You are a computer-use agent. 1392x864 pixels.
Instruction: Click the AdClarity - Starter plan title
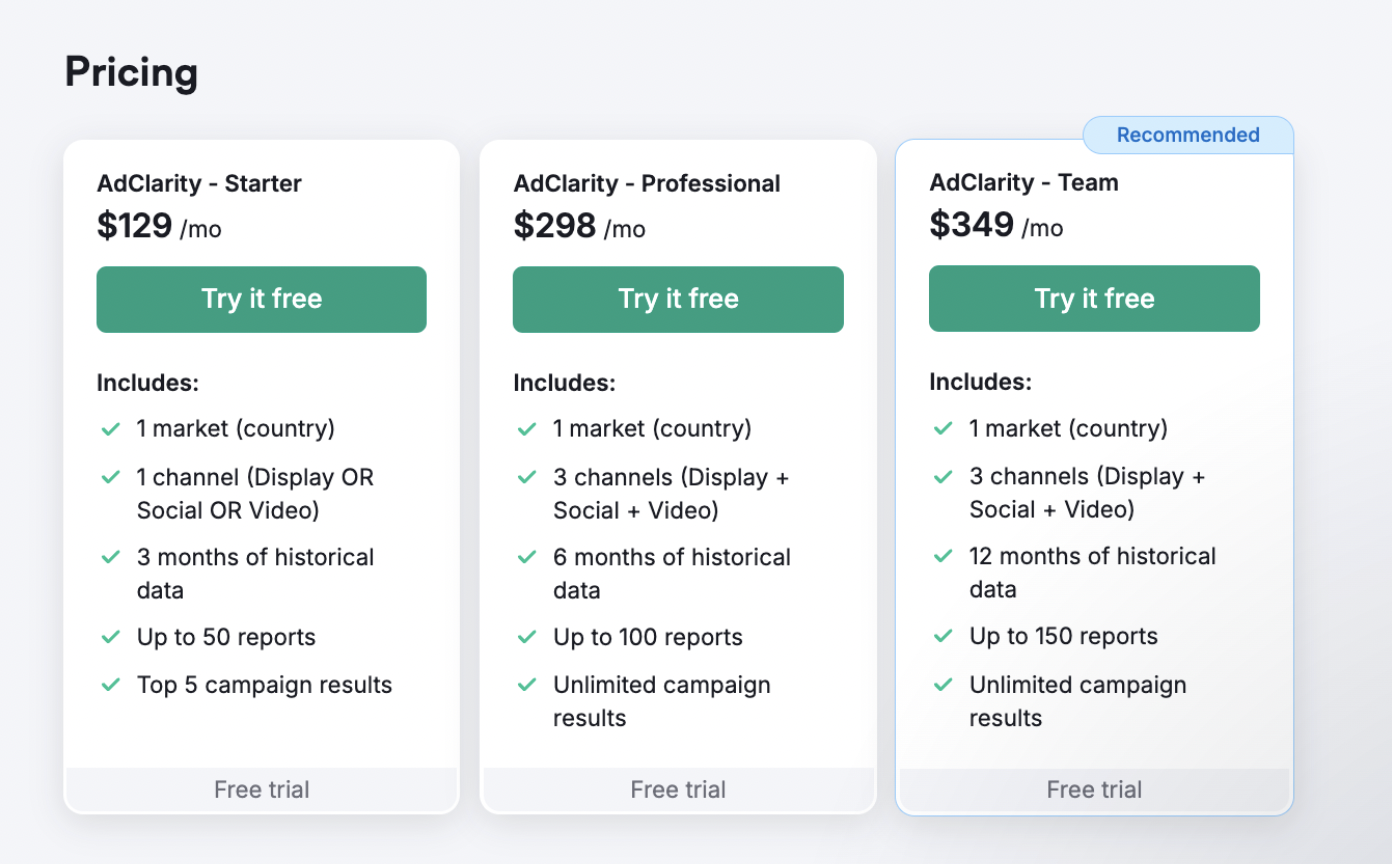pos(199,183)
